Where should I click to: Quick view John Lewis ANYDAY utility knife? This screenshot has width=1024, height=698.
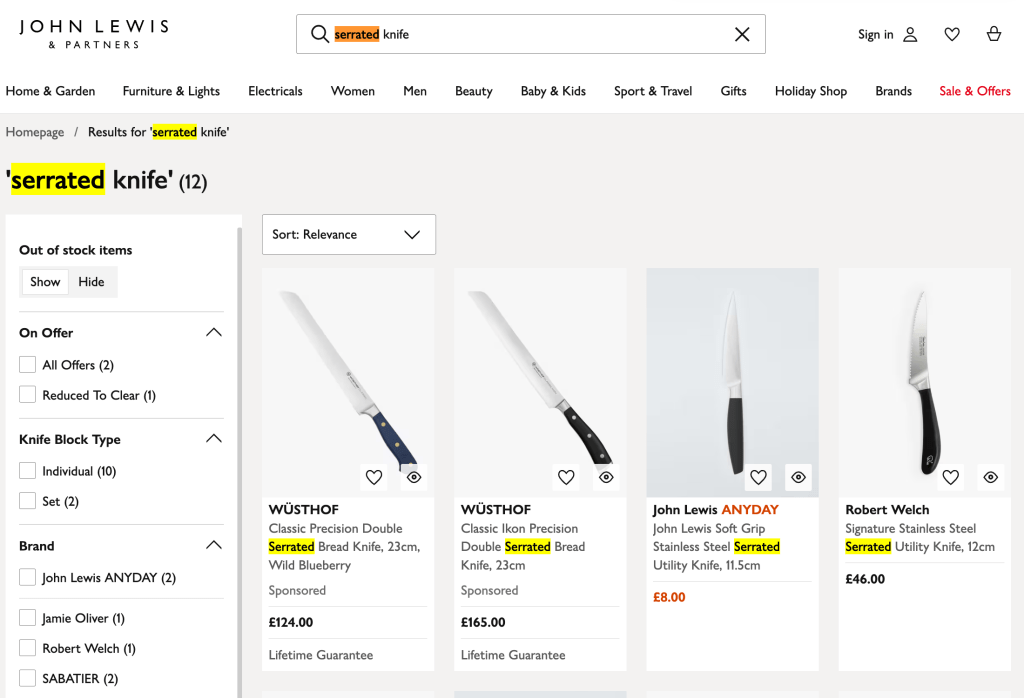coord(798,478)
